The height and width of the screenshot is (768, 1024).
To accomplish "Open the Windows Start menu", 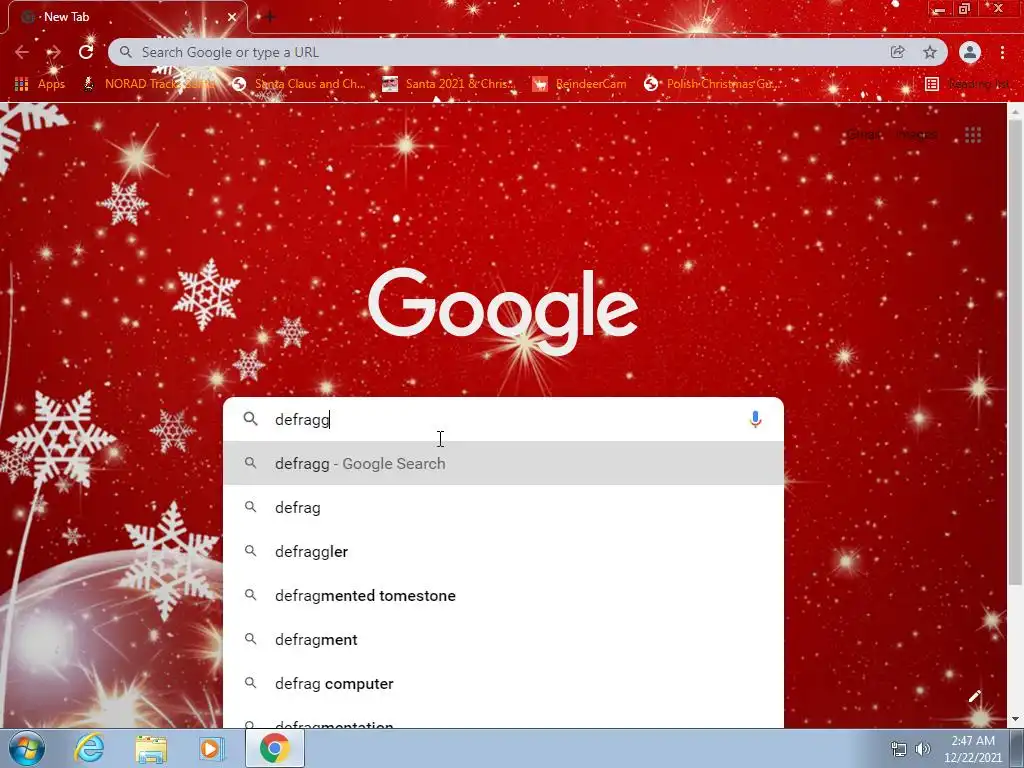I will coord(26,748).
